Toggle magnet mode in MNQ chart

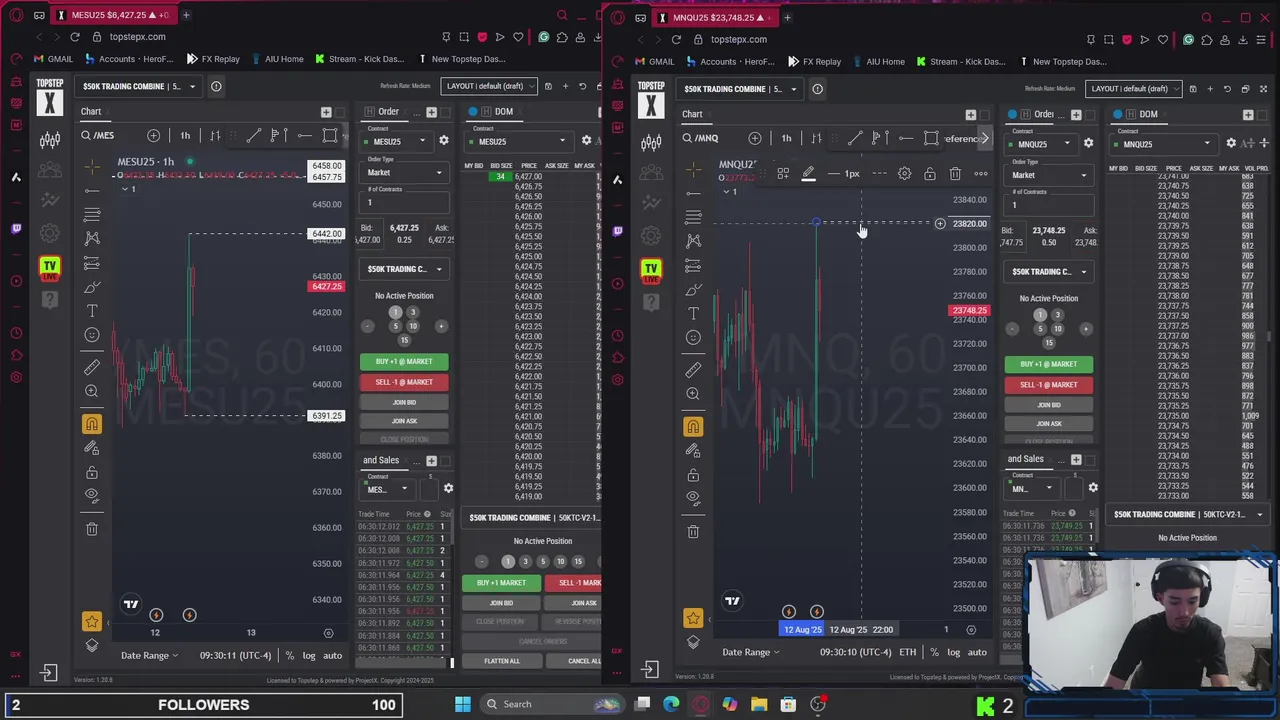[x=693, y=427]
